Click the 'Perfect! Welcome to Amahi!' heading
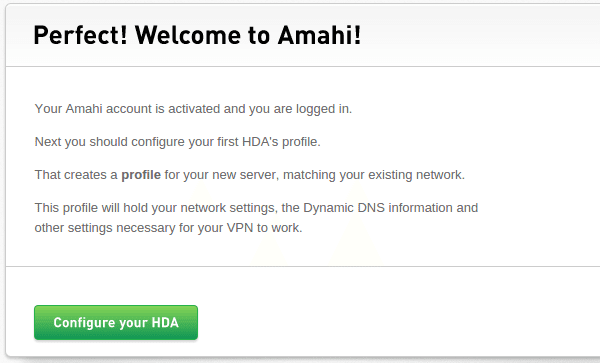This screenshot has width=600, height=363. 197,35
